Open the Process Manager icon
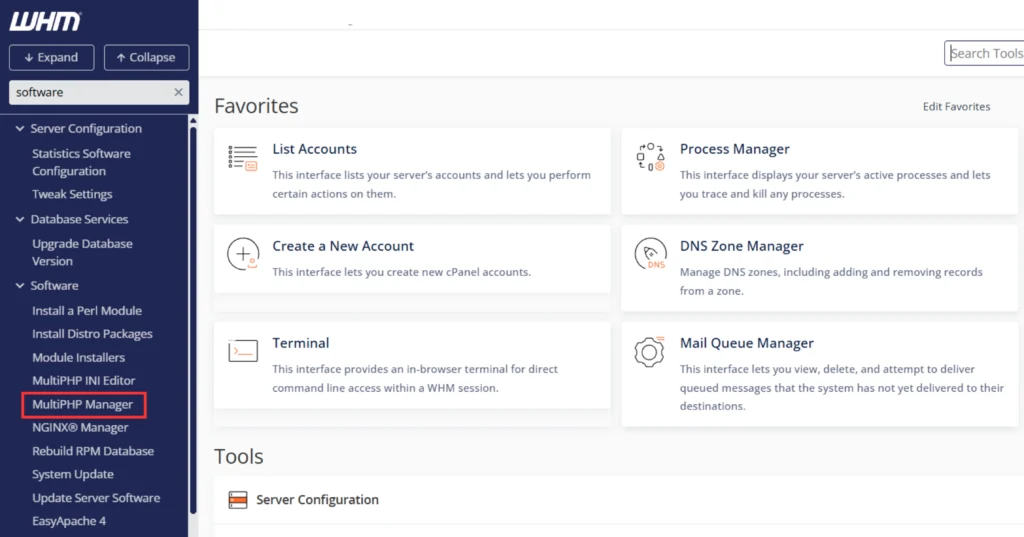Screen dimensions: 1024x537 650,157
